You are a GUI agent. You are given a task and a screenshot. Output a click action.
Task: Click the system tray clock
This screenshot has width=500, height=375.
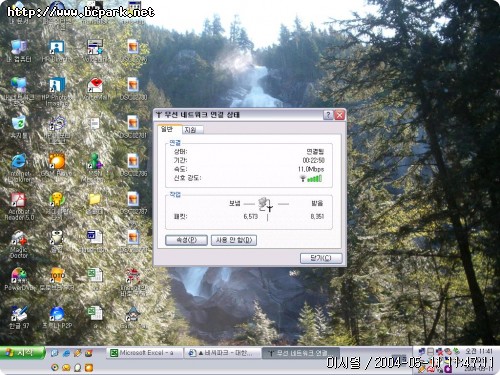point(479,351)
